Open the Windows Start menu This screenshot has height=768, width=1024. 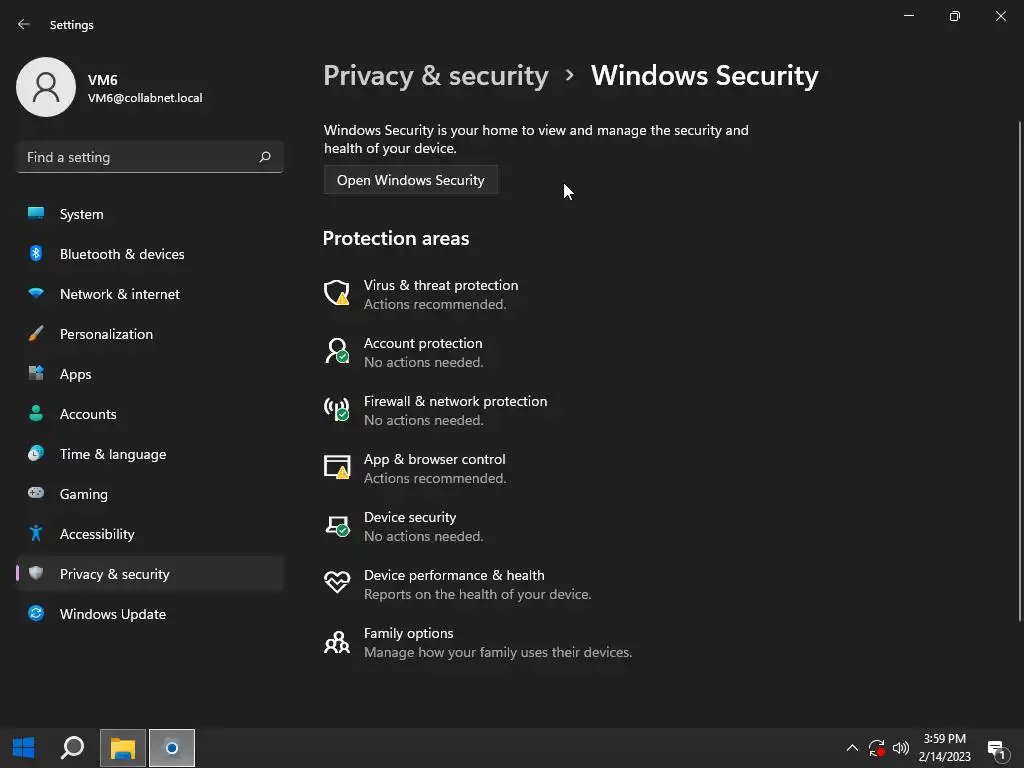pos(24,748)
